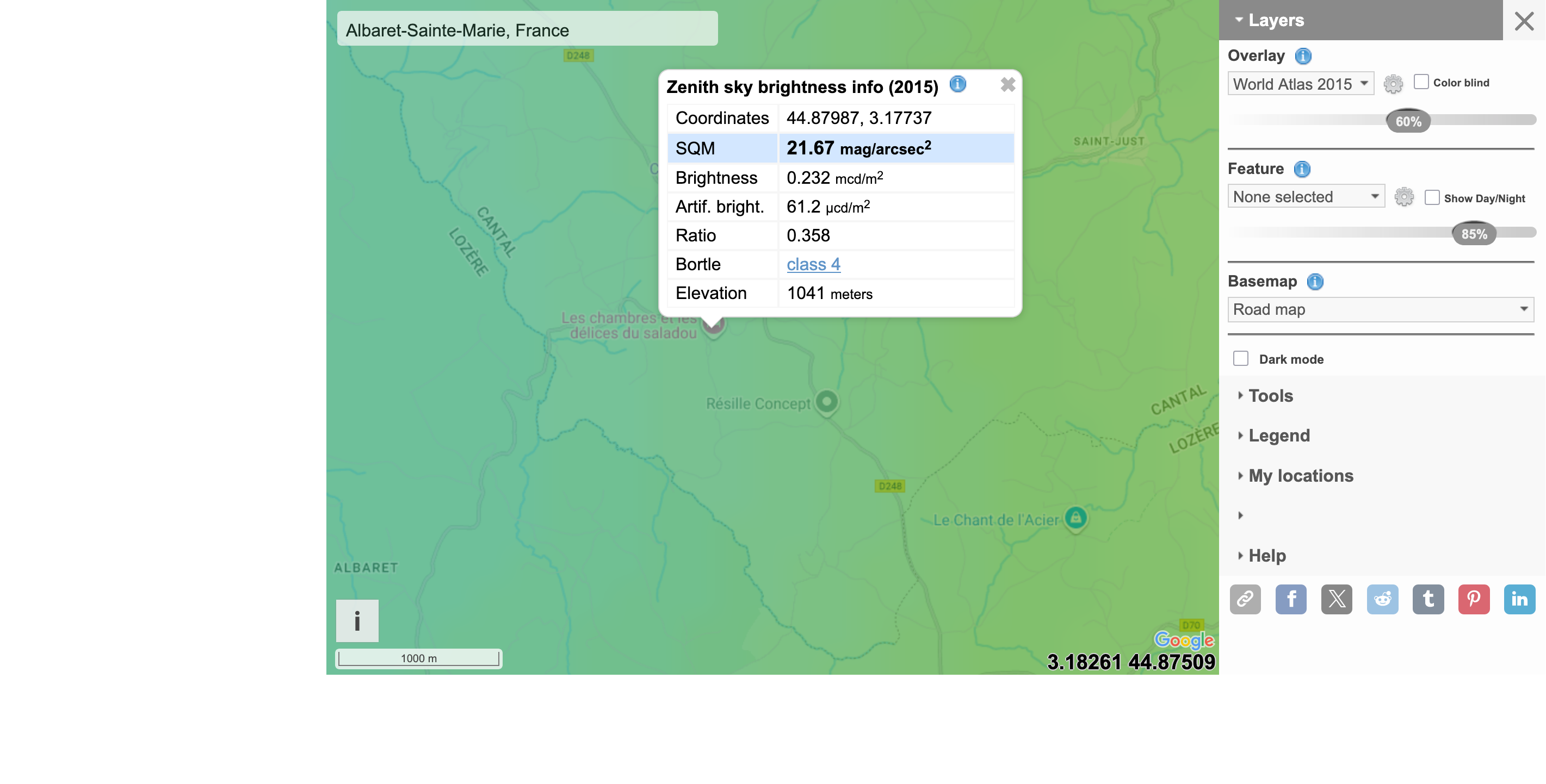Click the map info 'i' button
The image size is (1546, 784).
(x=357, y=621)
